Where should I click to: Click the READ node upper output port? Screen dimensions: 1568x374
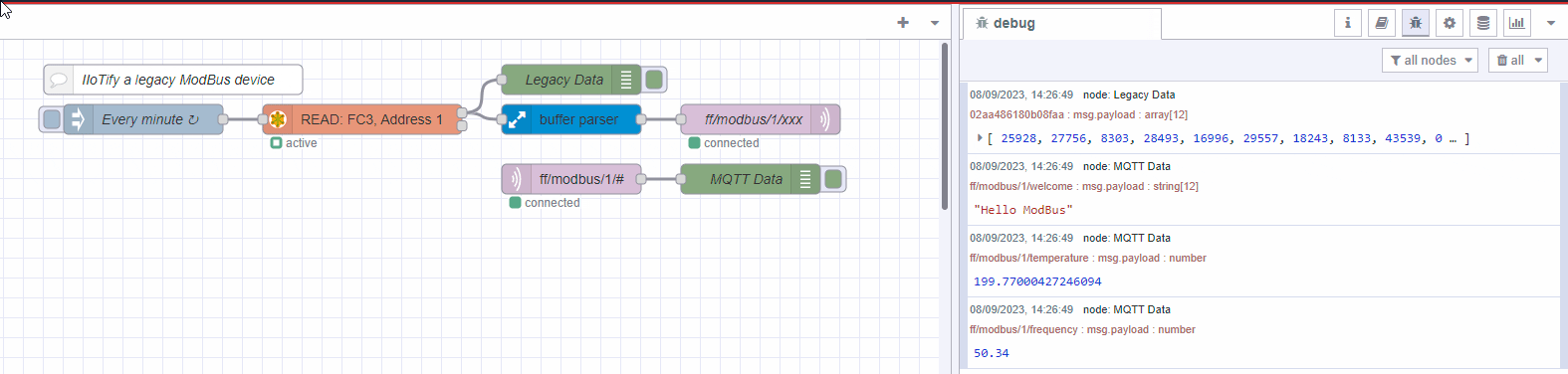[x=462, y=113]
